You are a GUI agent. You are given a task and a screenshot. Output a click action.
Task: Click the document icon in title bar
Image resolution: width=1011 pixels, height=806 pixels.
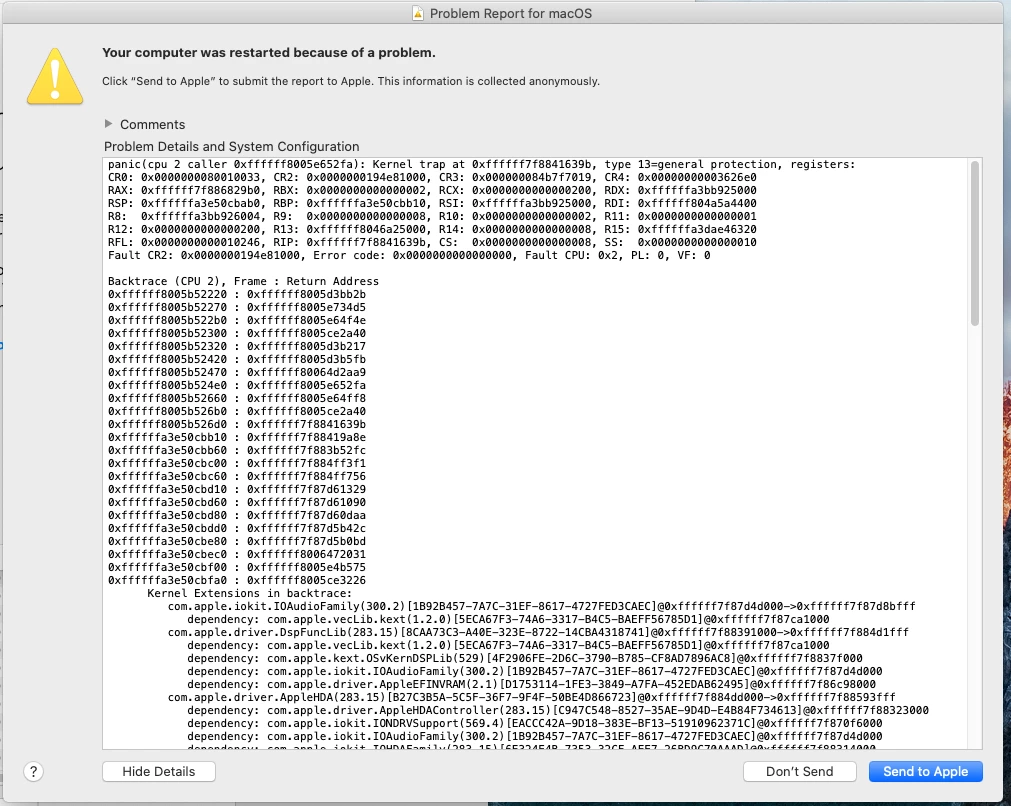tap(418, 14)
